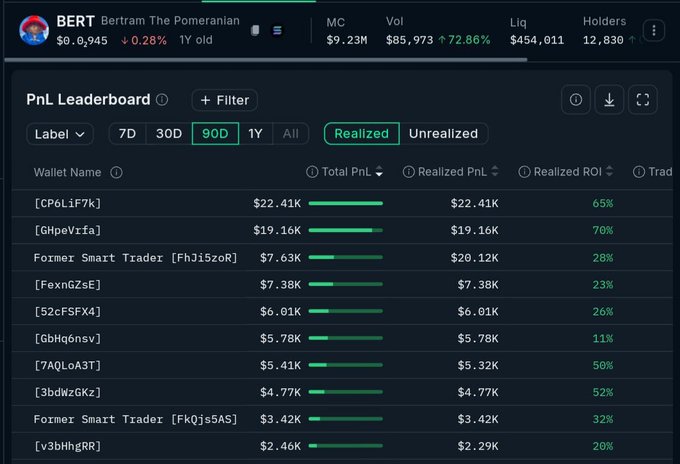
Task: Click the Bertram The Pomeranian token name
Action: coord(170,21)
